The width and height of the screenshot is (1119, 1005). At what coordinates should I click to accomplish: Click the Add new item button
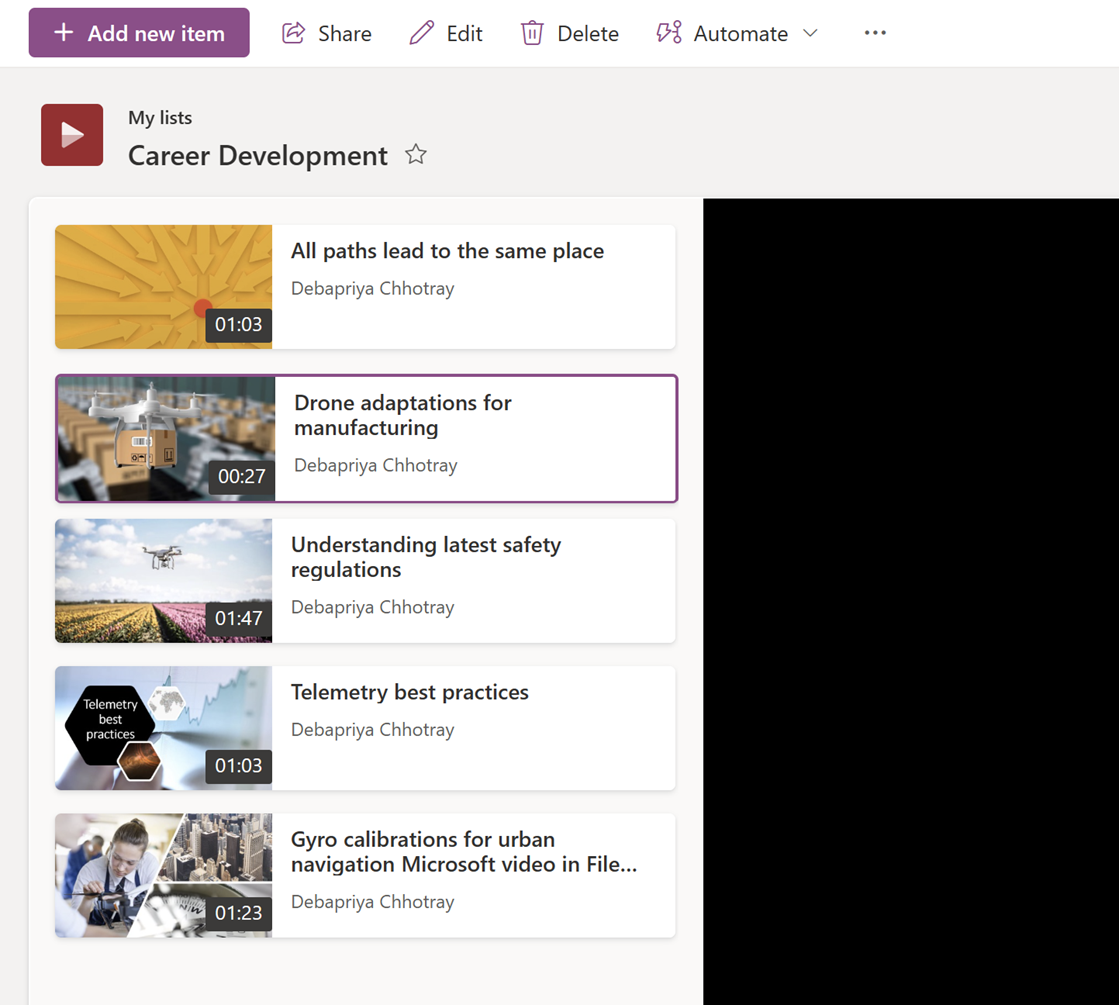click(x=139, y=33)
